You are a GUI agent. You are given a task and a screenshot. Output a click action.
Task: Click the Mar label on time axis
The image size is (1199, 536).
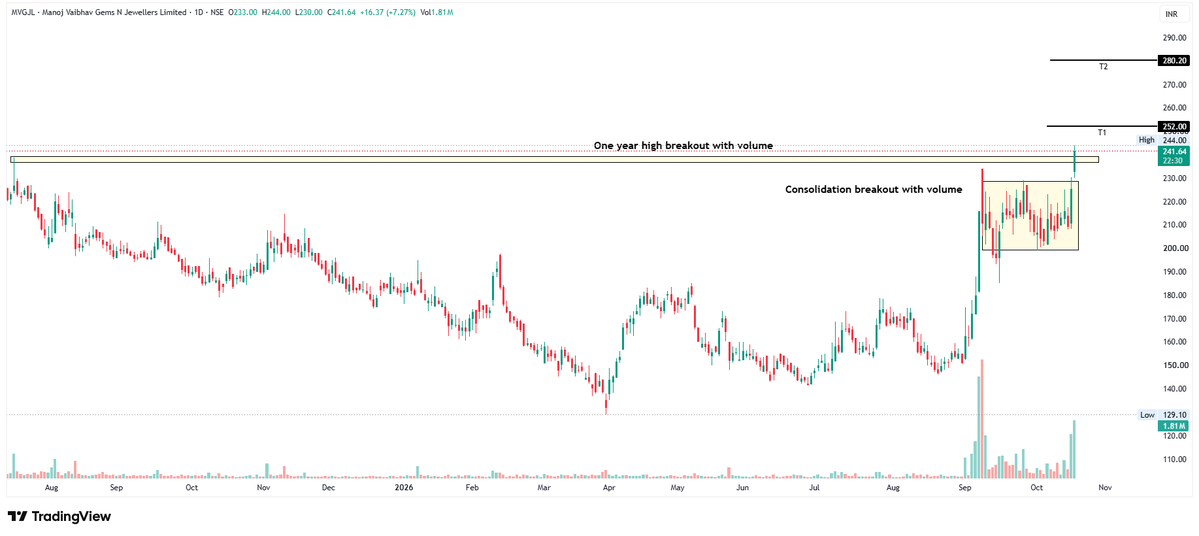pos(544,486)
